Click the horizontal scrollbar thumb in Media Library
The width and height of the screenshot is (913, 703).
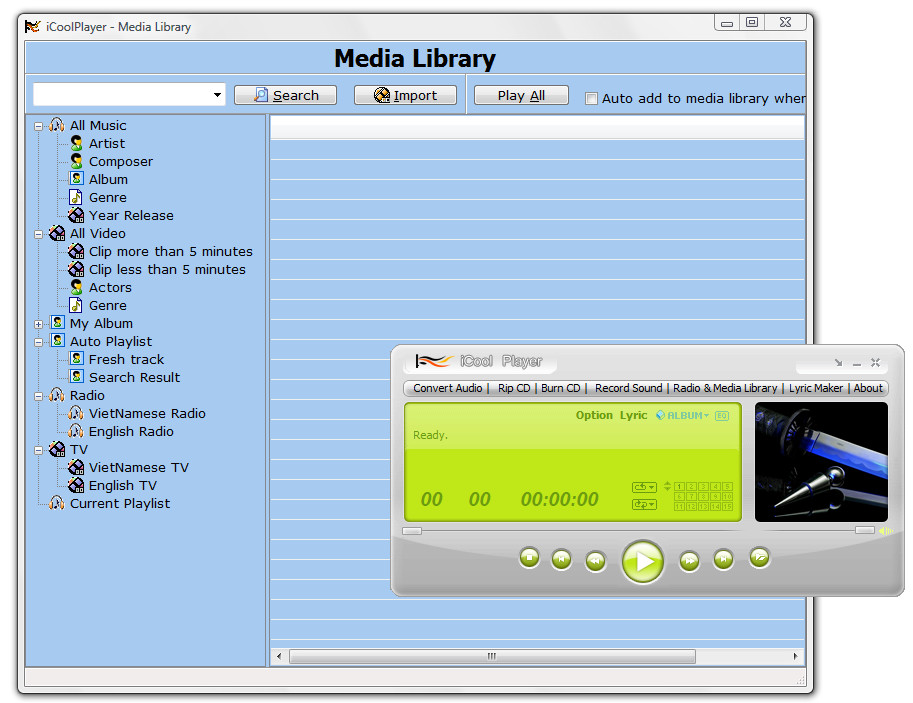[x=493, y=656]
